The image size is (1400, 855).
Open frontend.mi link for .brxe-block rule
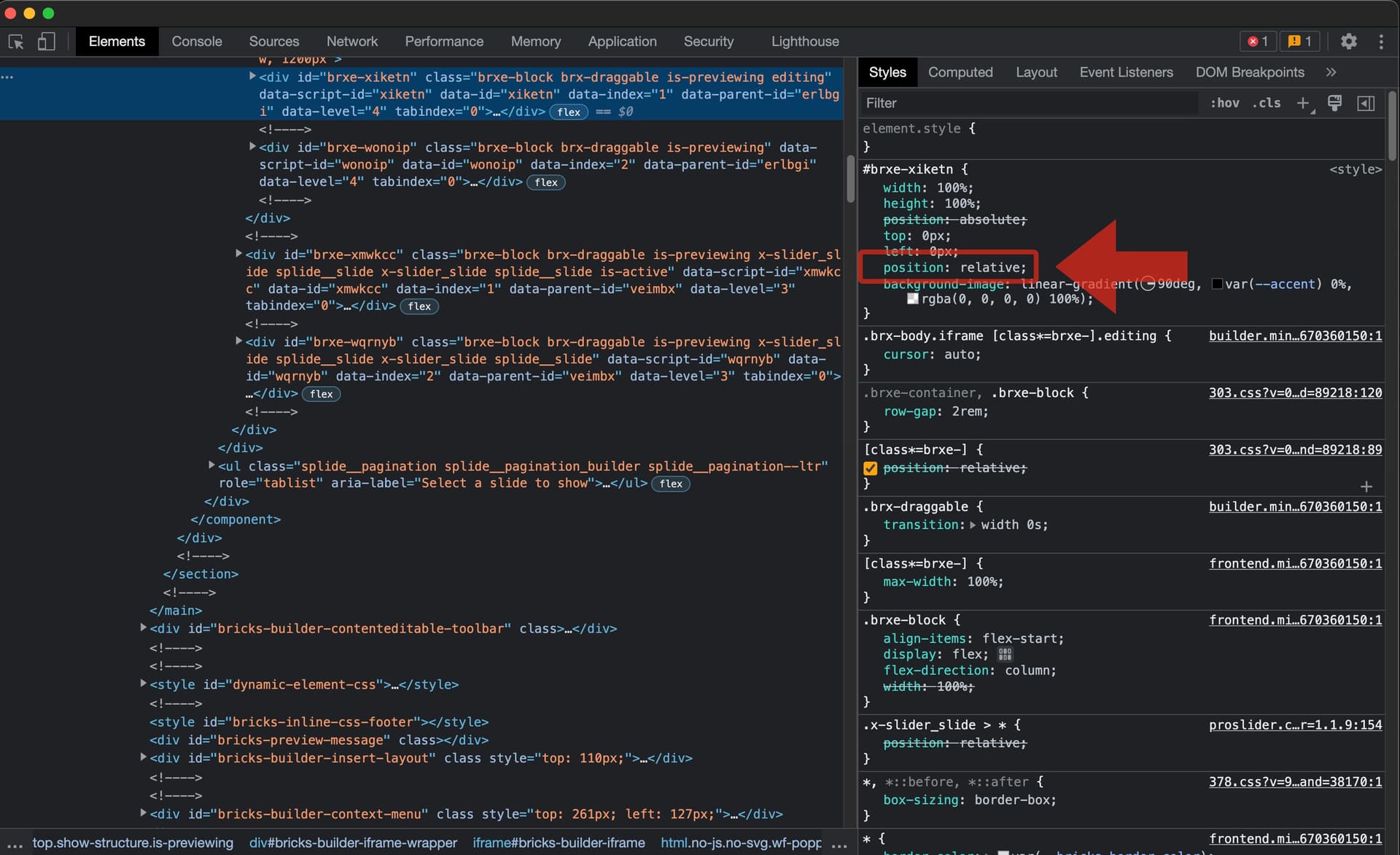1295,619
